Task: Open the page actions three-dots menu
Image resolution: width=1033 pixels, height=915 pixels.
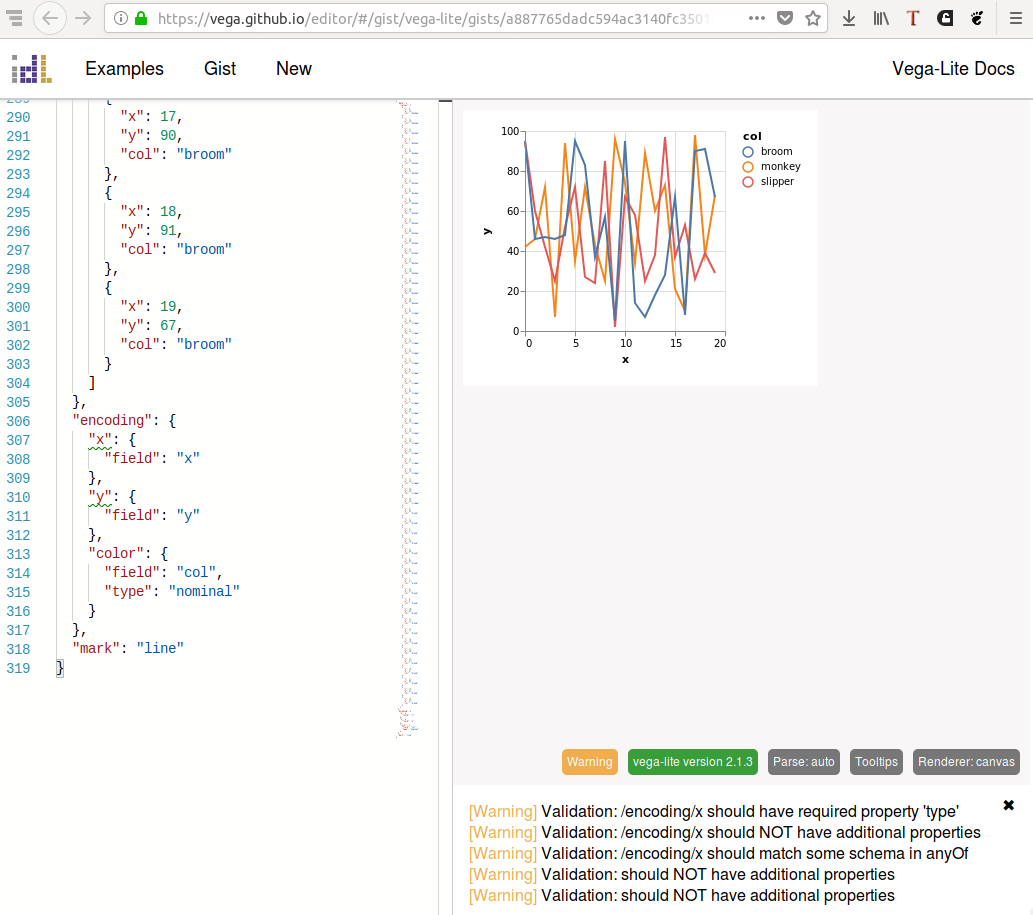Action: 757,18
